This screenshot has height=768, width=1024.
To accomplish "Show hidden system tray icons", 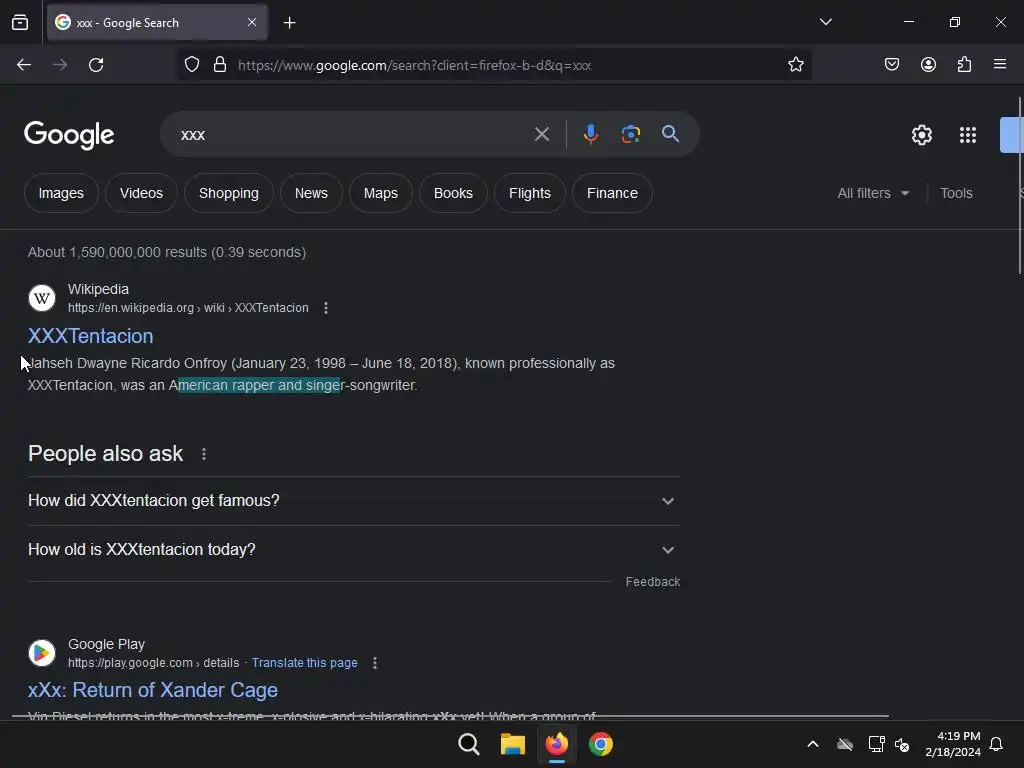I will pos(813,744).
